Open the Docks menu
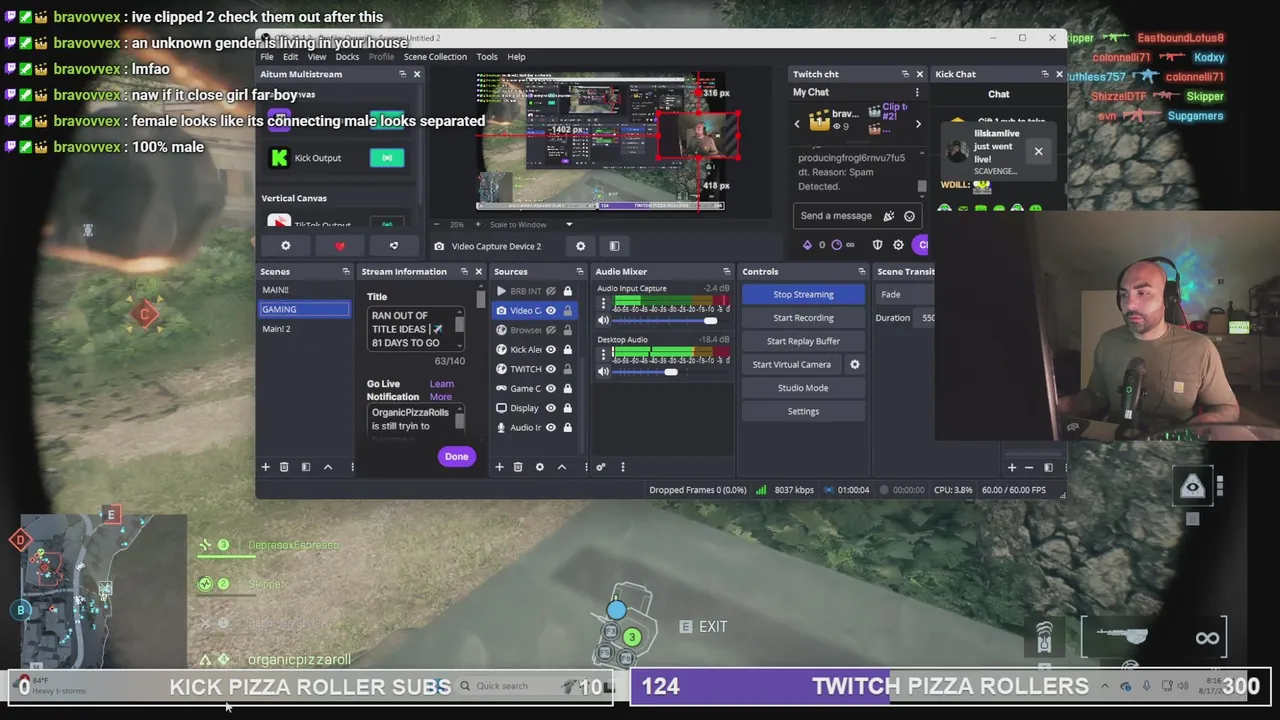 [x=348, y=57]
